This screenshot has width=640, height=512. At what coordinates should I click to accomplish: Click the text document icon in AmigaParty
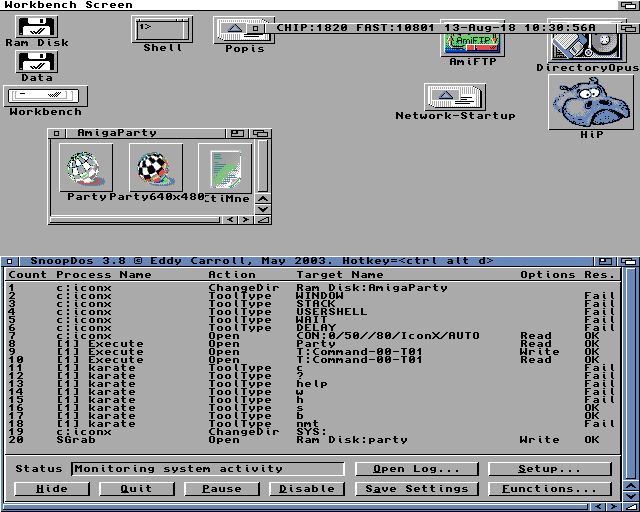pos(225,168)
